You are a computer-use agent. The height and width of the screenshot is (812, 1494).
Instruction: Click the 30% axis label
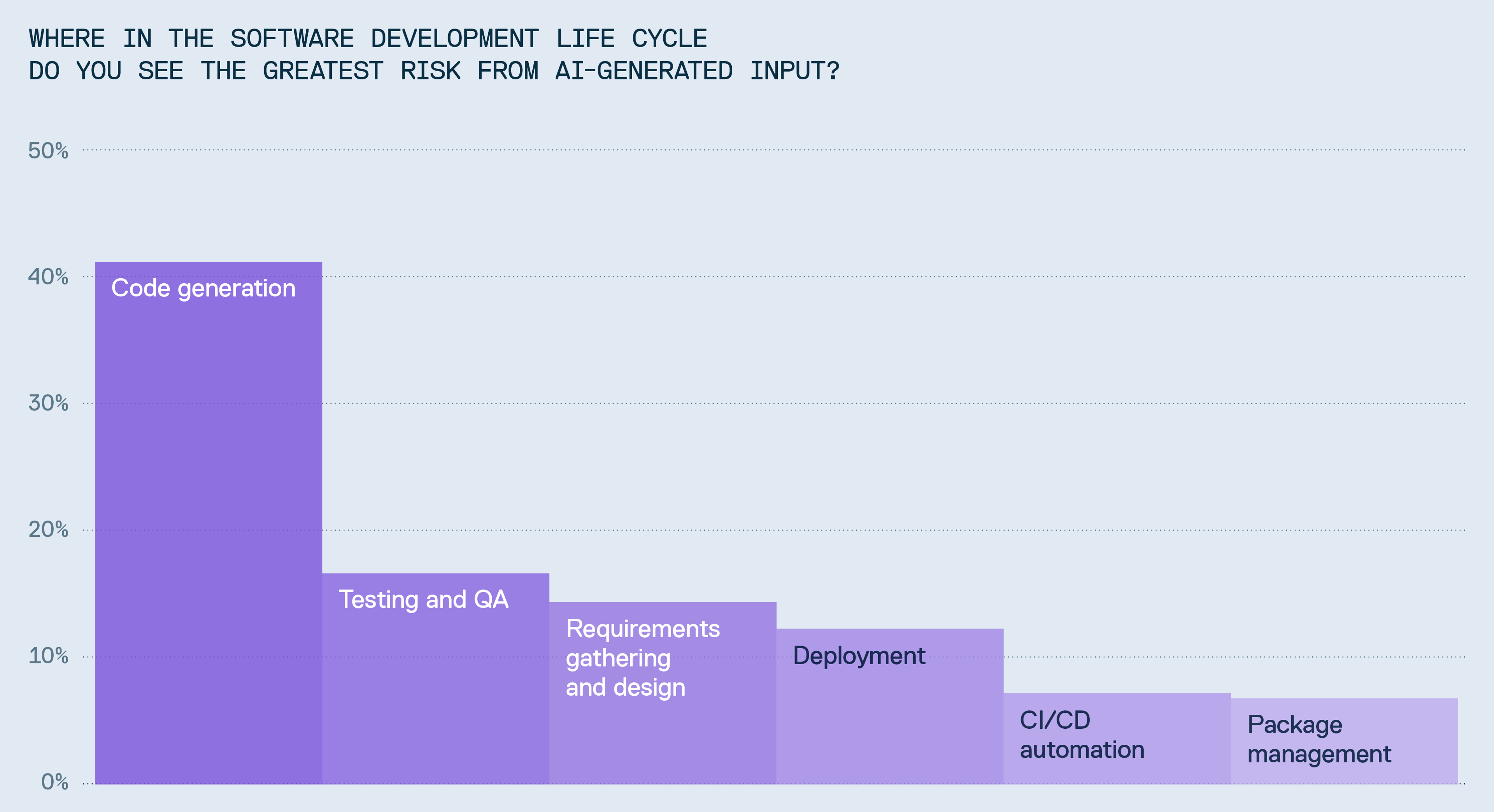tap(48, 403)
